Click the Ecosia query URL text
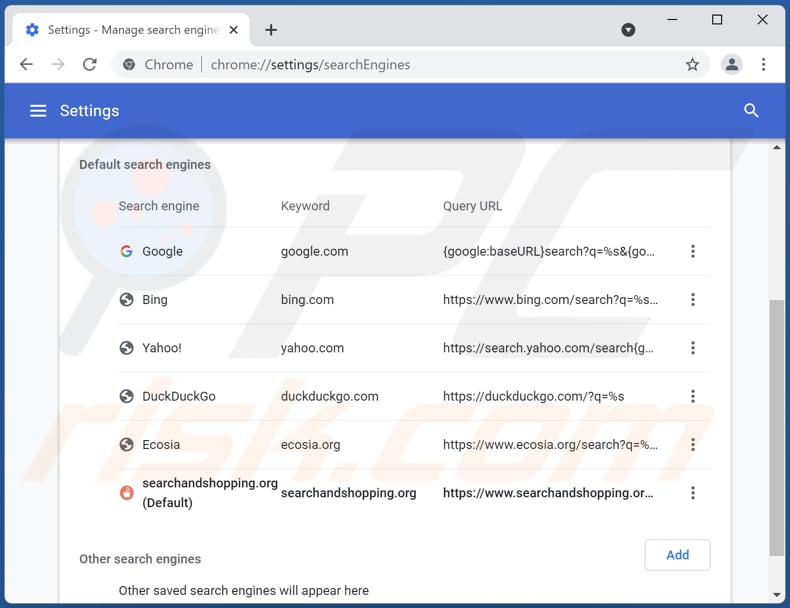The height and width of the screenshot is (608, 790). point(550,445)
